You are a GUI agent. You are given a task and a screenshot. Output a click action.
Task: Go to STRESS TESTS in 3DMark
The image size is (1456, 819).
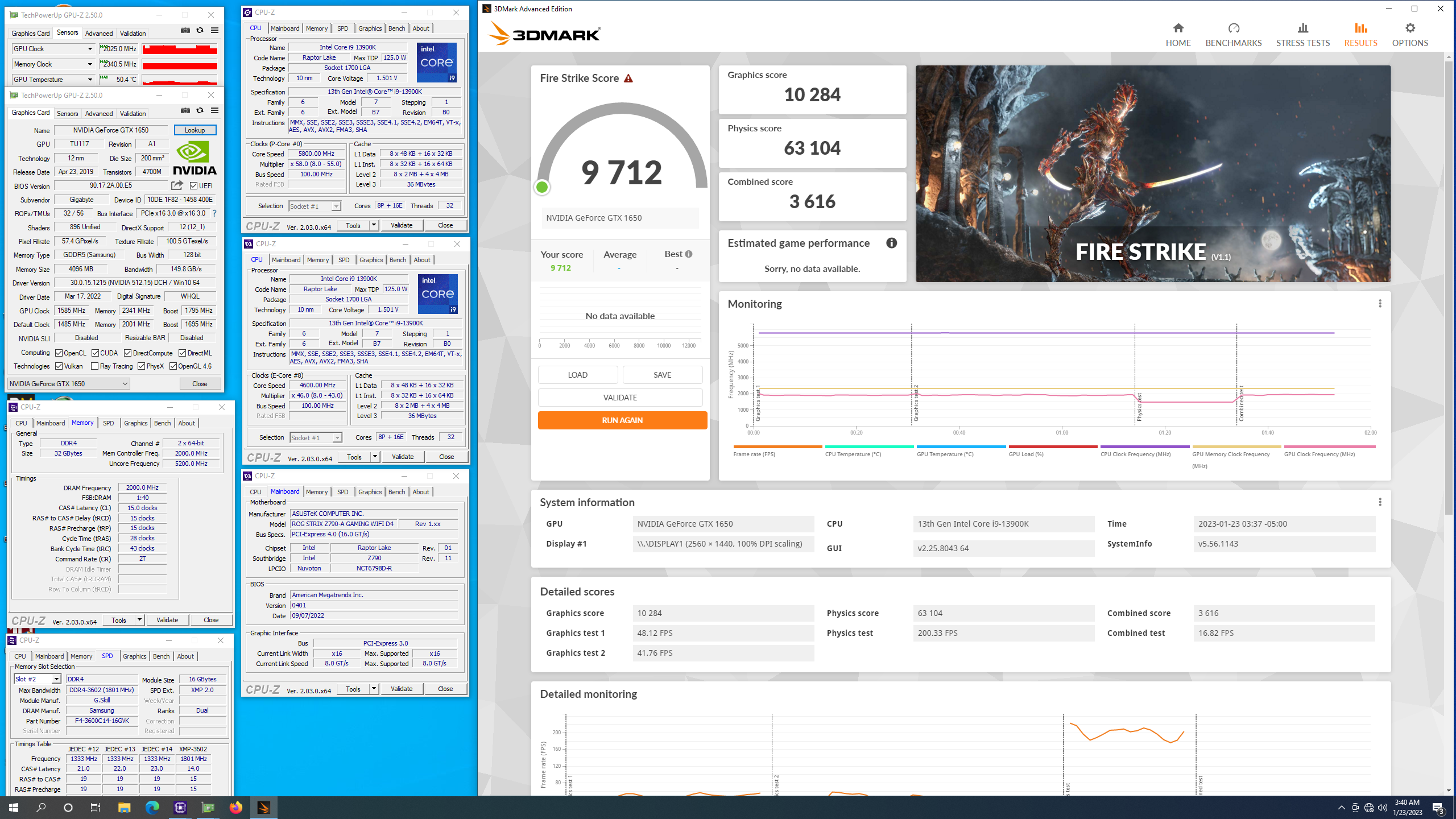tap(1302, 35)
